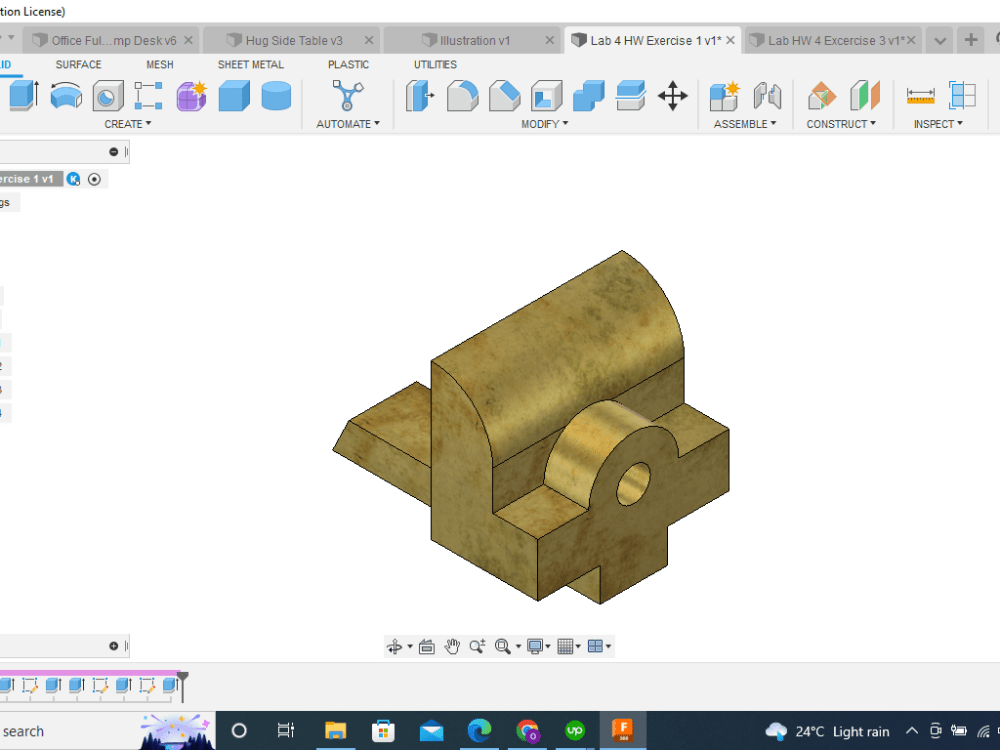The height and width of the screenshot is (750, 1000).
Task: Expand the comments panel with plus icon
Action: (114, 646)
